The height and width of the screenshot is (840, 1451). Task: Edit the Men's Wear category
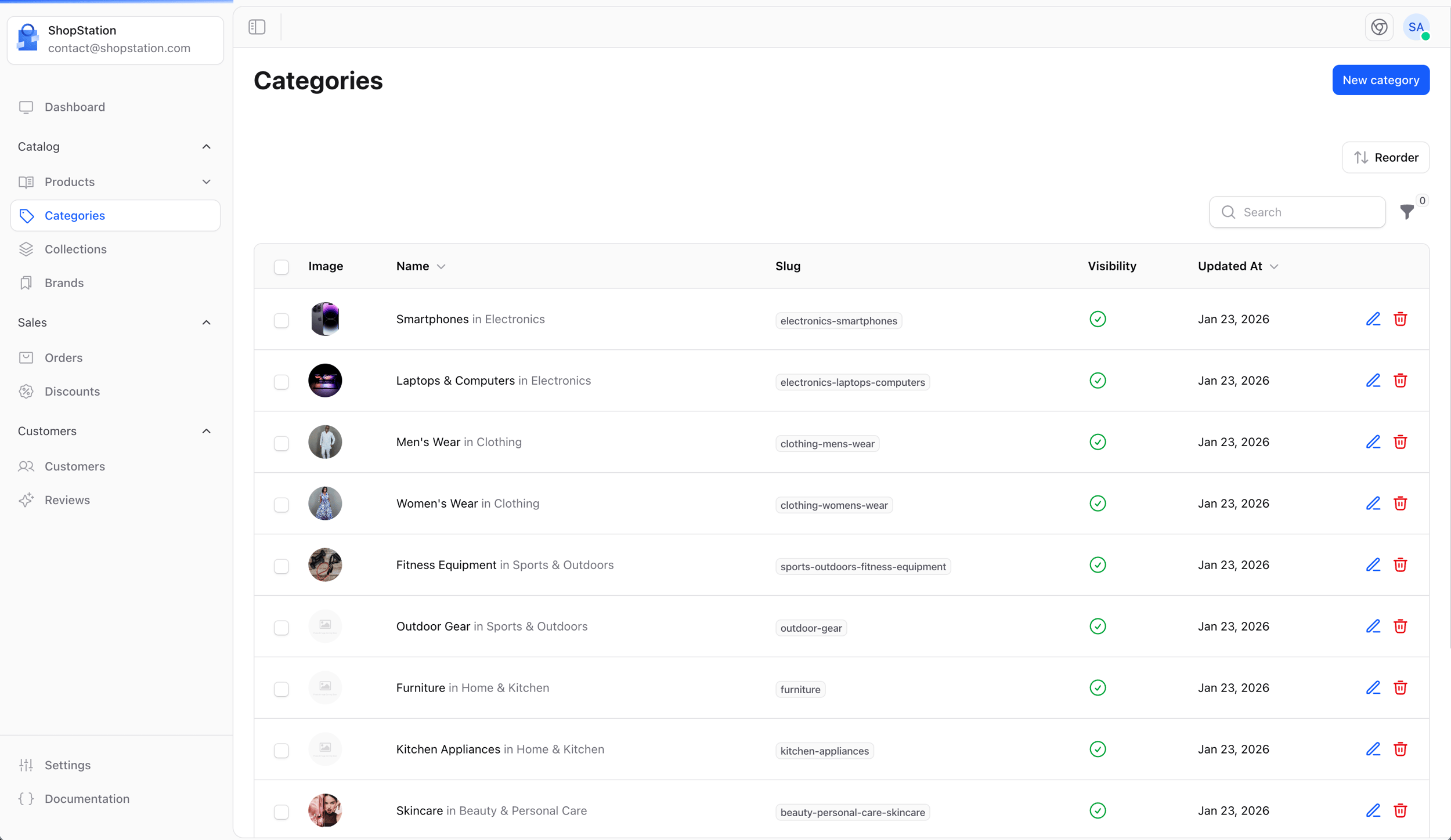coord(1373,442)
